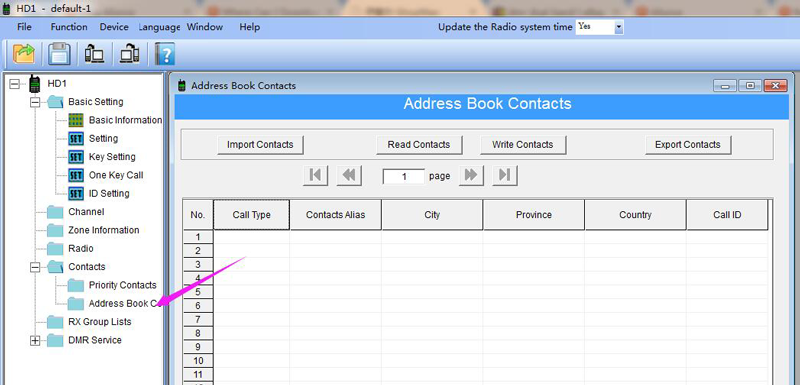Click the Priority Contacts folder icon

coord(76,286)
